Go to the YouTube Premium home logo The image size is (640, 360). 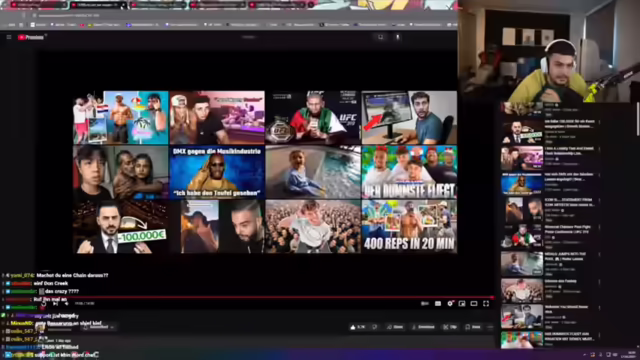tap(31, 37)
